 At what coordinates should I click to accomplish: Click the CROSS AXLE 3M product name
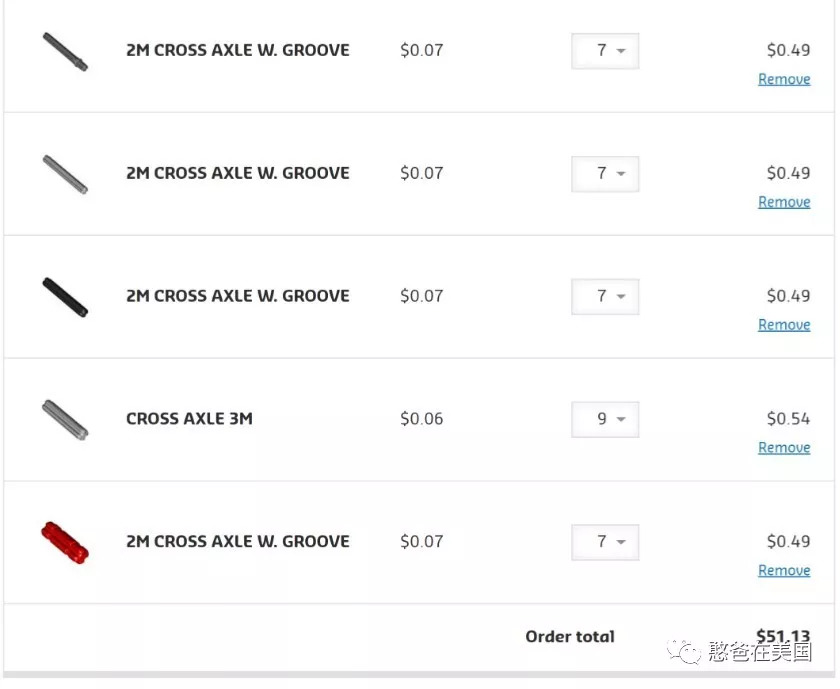(x=189, y=419)
